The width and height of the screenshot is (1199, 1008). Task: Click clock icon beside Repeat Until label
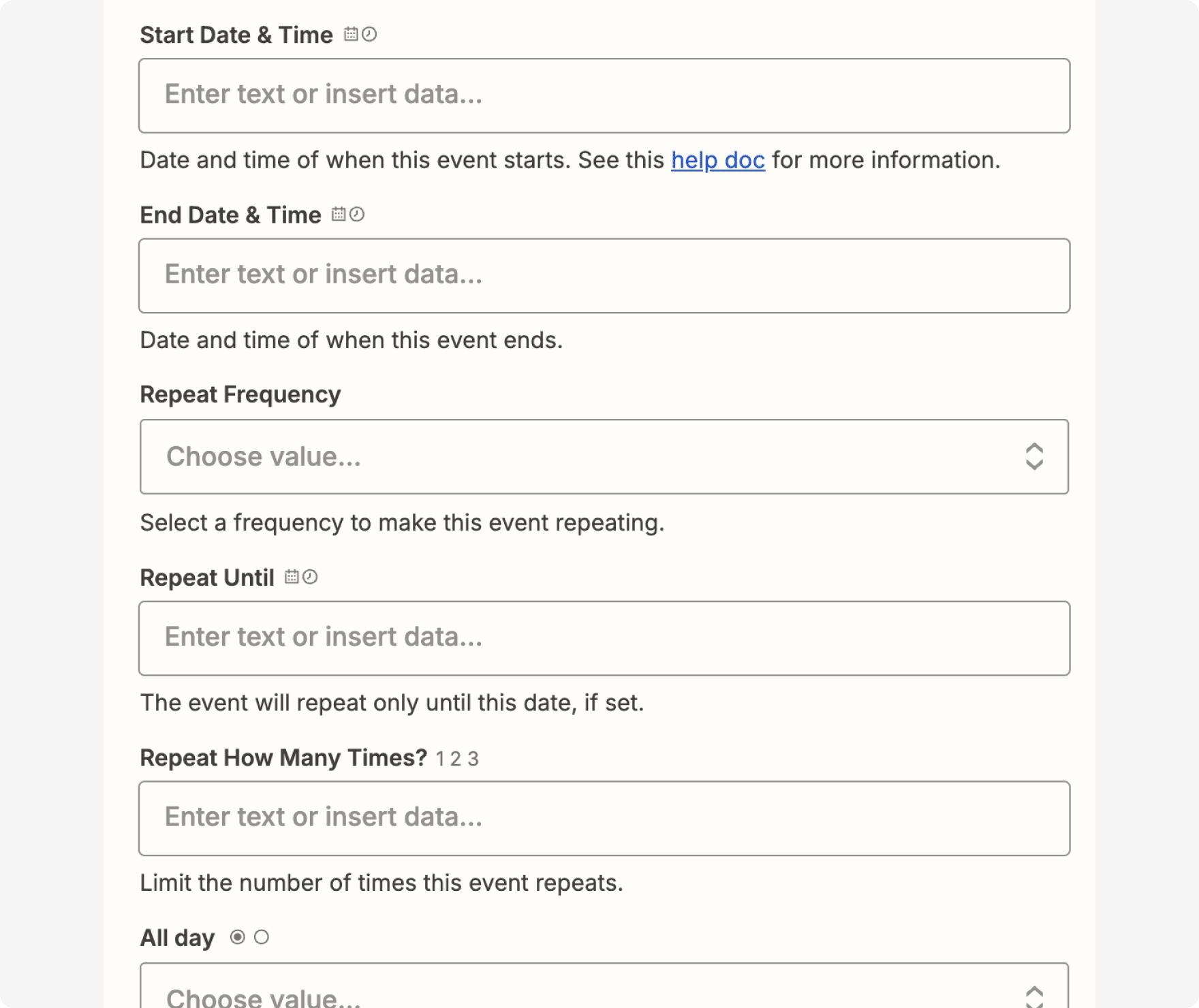(310, 577)
